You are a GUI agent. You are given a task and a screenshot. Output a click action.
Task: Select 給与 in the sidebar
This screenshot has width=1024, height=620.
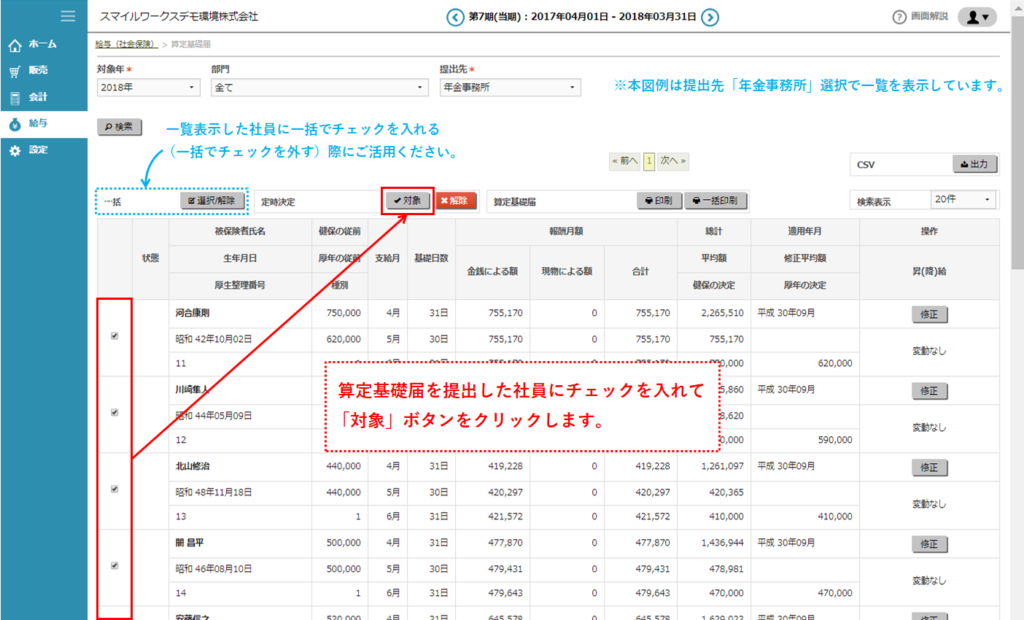(44, 123)
